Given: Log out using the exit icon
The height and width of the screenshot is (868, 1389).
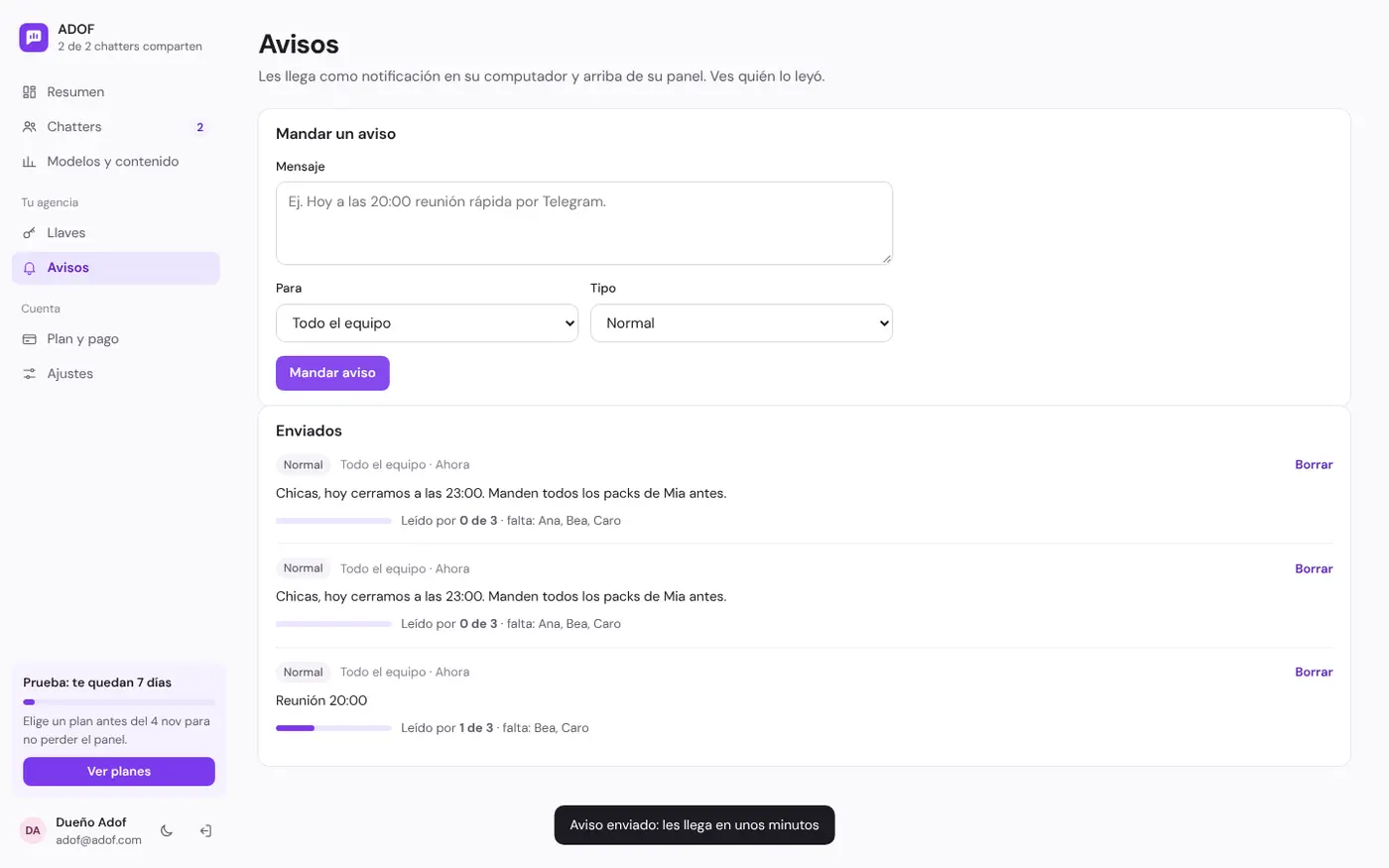Looking at the screenshot, I should coord(205,831).
